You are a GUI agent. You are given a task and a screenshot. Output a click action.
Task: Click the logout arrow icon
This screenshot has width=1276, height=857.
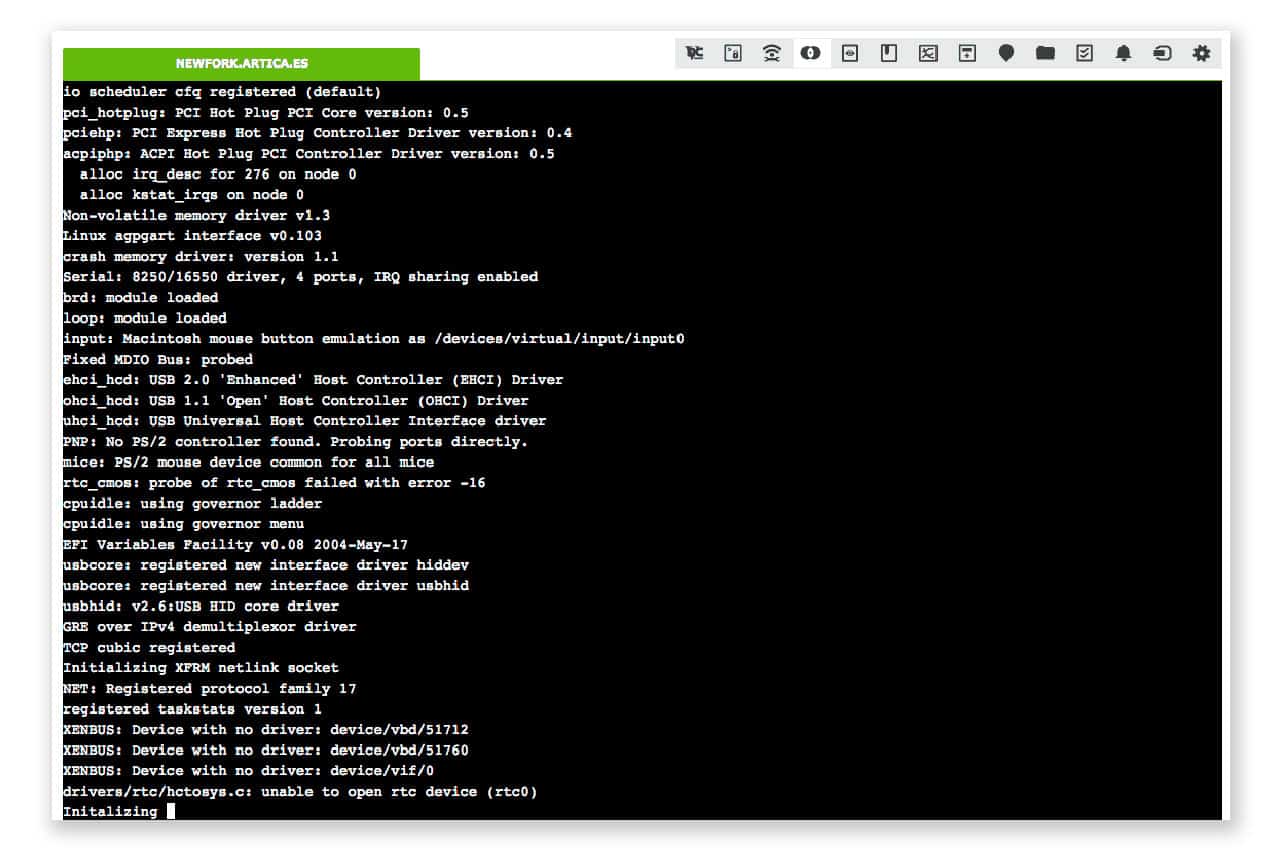(x=1162, y=53)
